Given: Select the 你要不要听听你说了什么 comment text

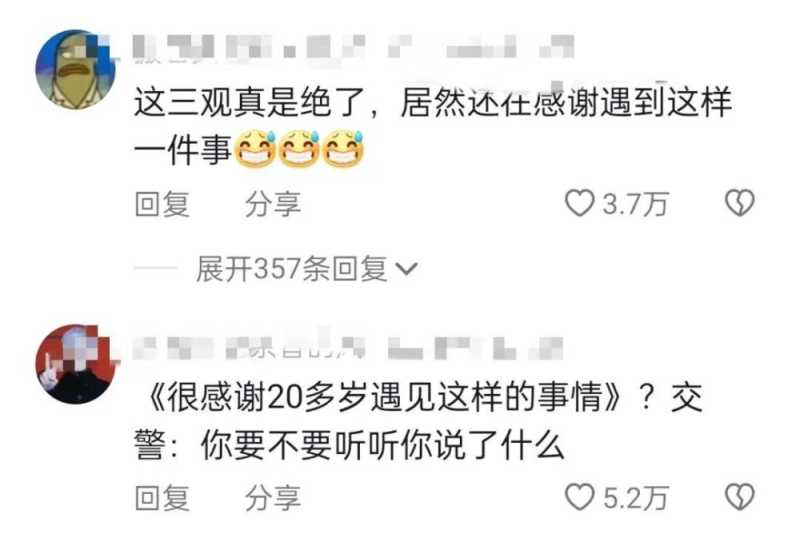Looking at the screenshot, I should click(x=418, y=421).
